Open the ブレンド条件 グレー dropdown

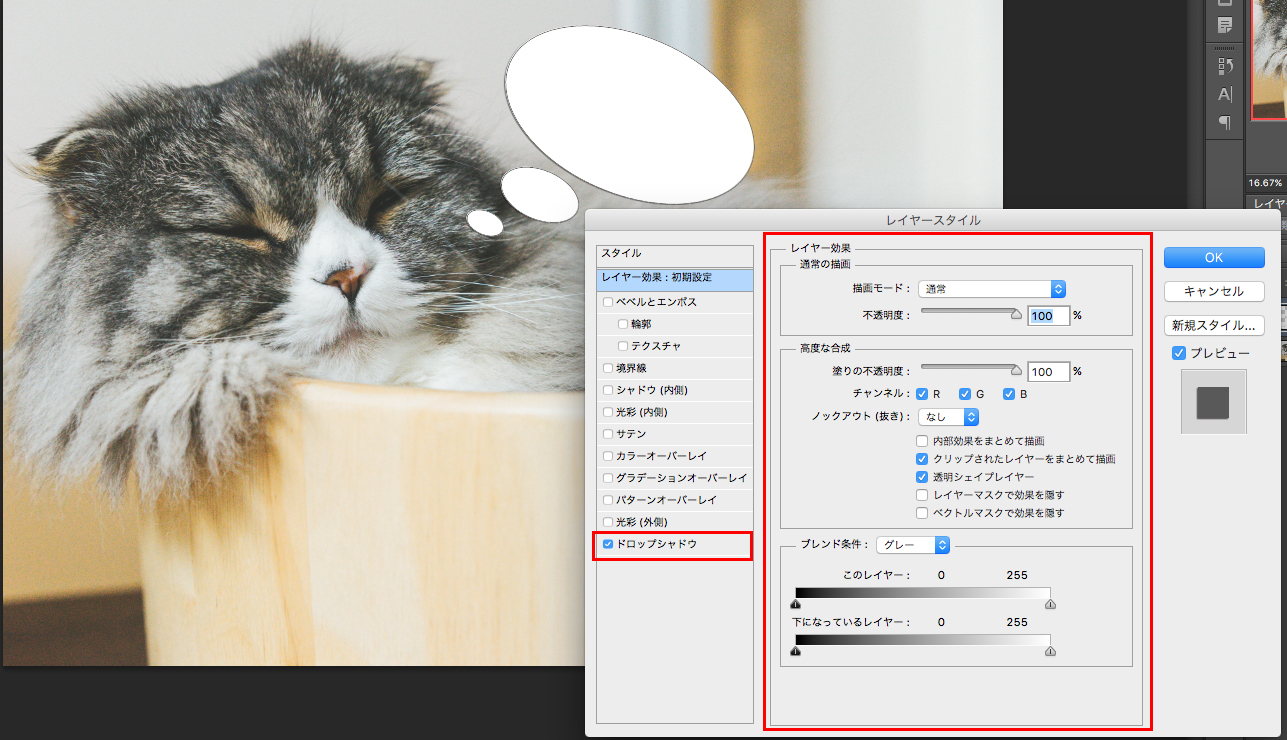pos(913,545)
